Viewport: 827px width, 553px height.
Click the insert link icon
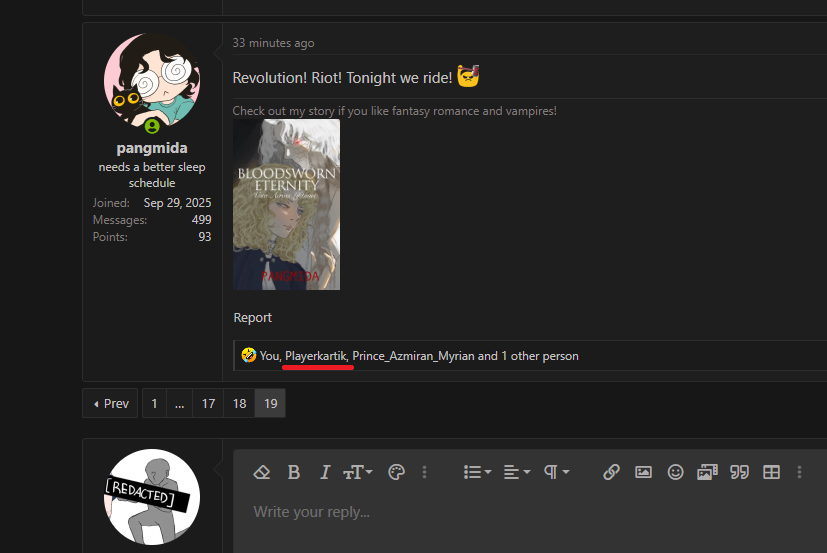(611, 472)
